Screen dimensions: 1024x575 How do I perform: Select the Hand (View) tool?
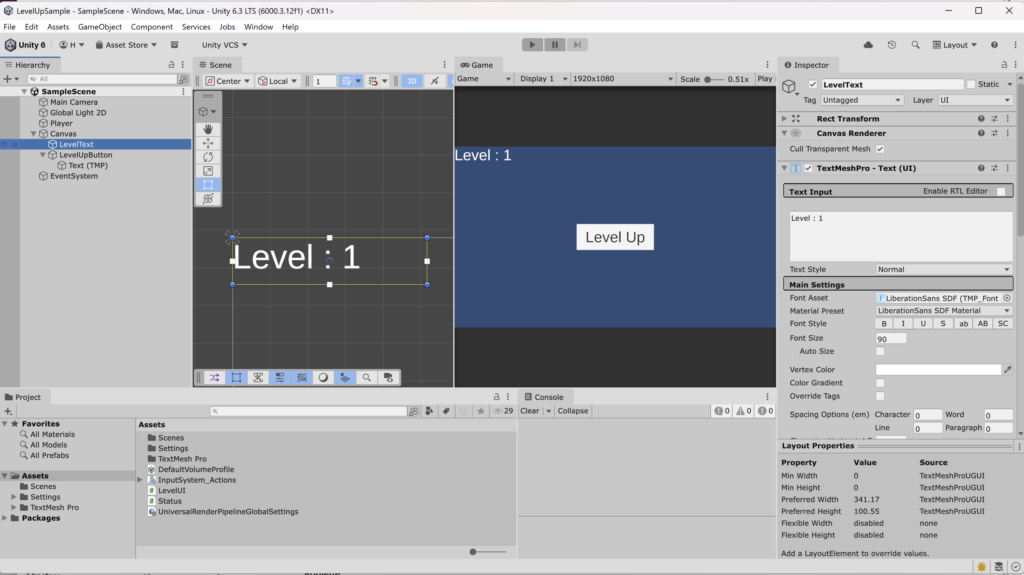tap(207, 129)
